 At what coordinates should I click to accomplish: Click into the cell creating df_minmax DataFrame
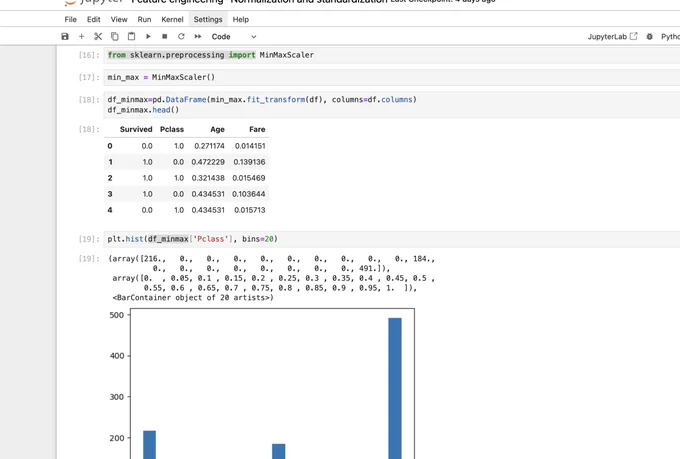pos(392,105)
